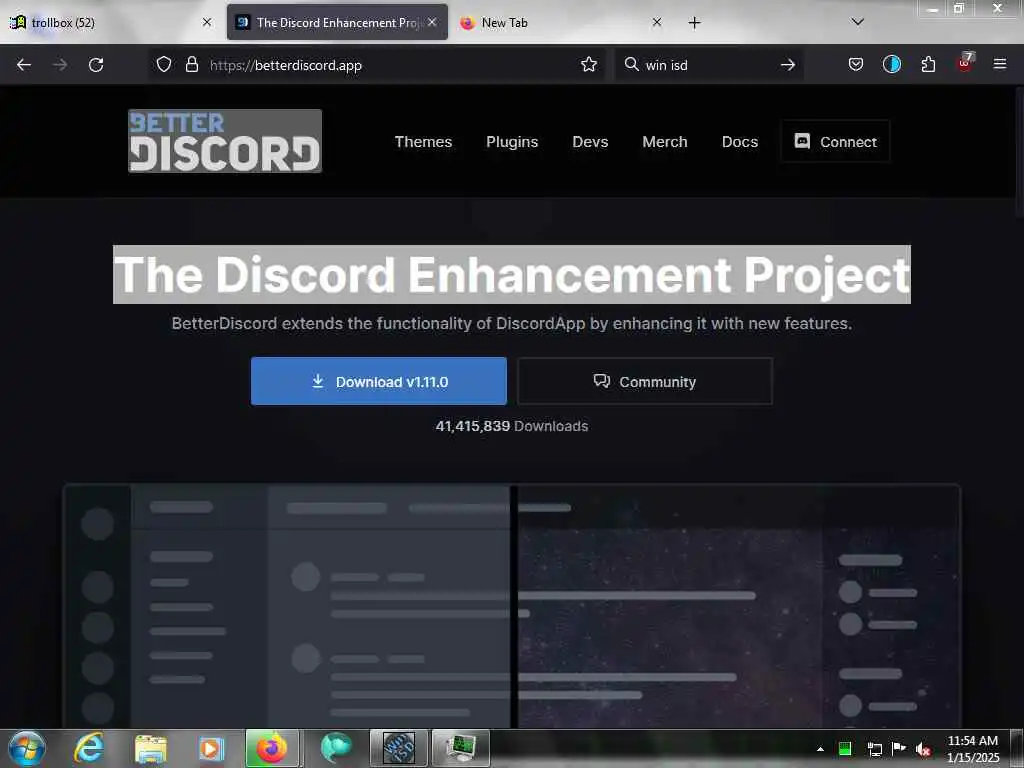This screenshot has width=1024, height=768.
Task: Click the muted volume tray icon
Action: pyautogui.click(x=923, y=749)
